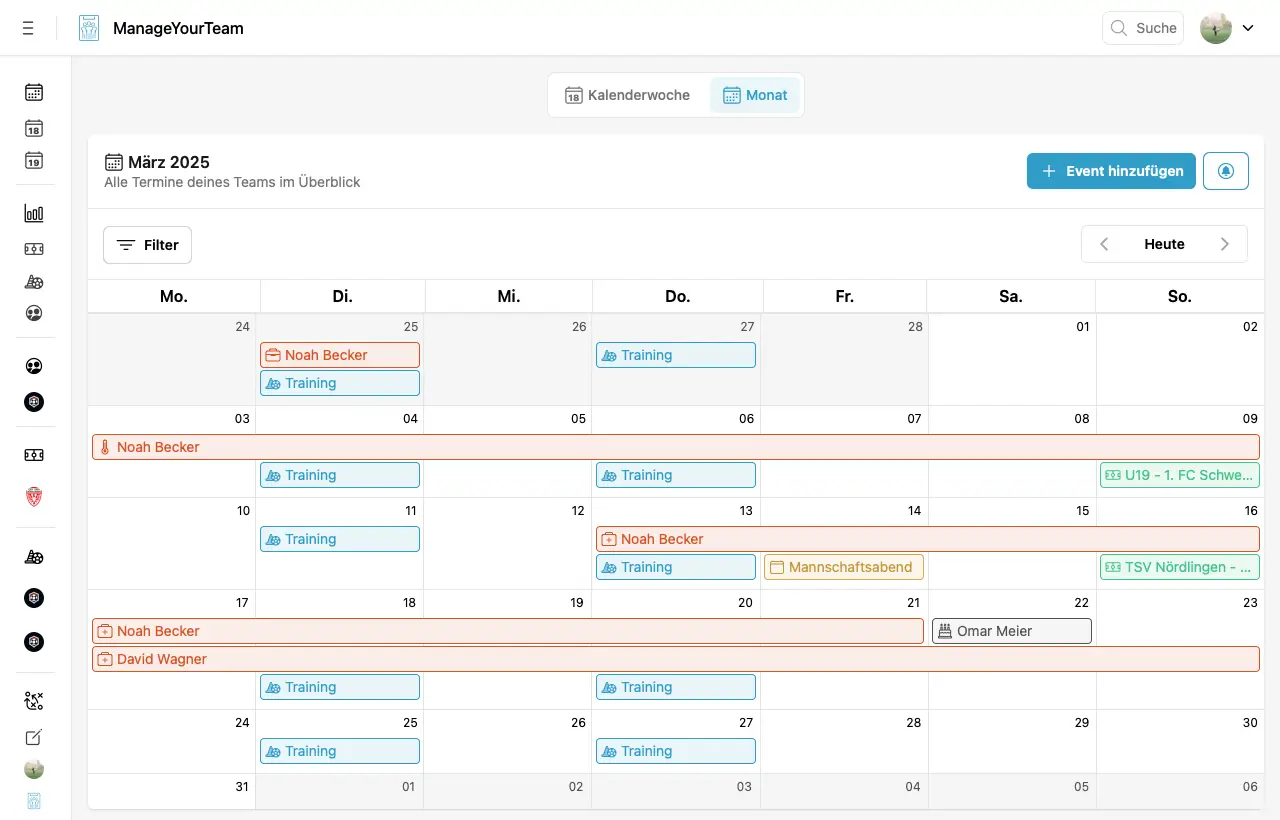Open the statistics bar-chart icon in the sidebar
This screenshot has width=1280, height=820.
point(34,213)
